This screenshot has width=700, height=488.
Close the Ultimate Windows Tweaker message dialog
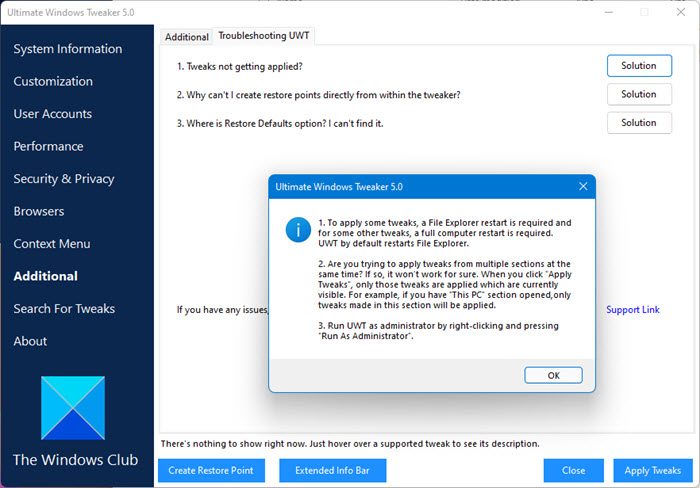[583, 186]
